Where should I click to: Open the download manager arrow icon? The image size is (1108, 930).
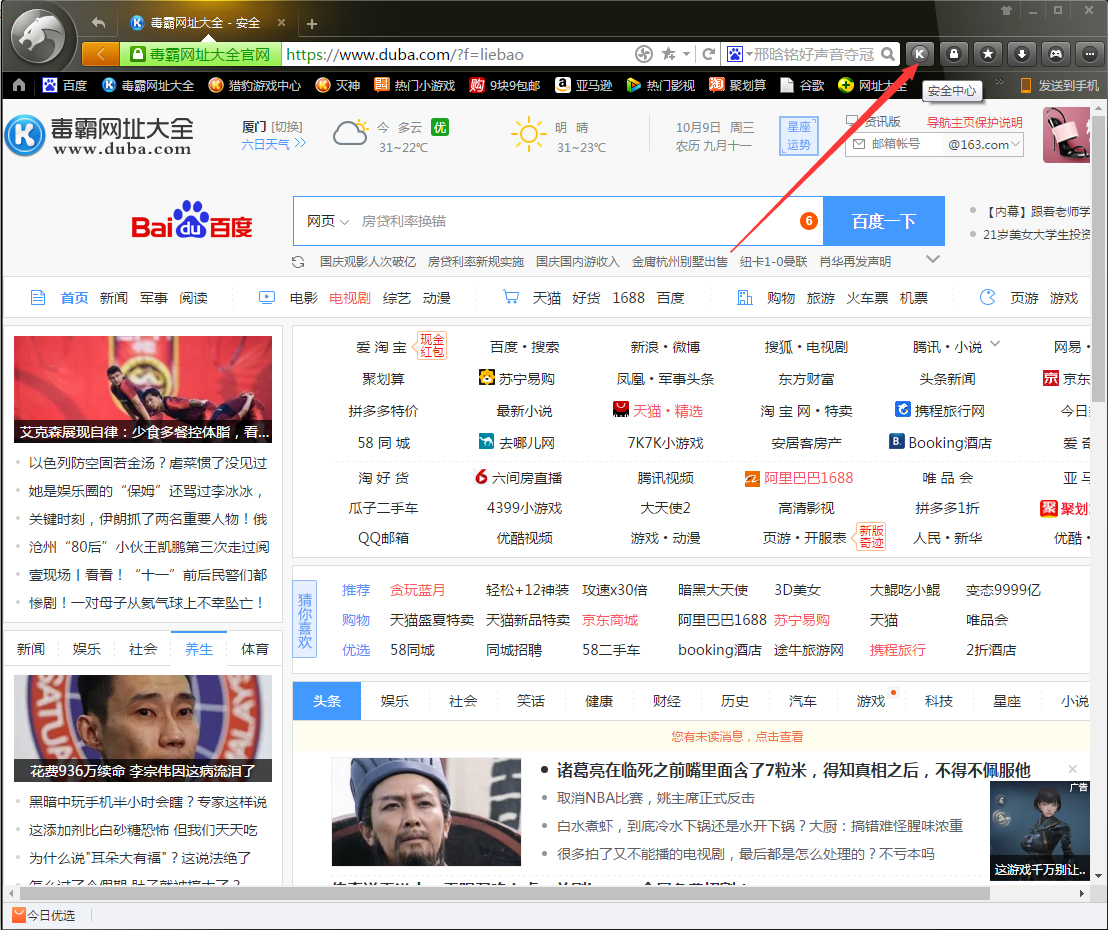tap(1022, 54)
